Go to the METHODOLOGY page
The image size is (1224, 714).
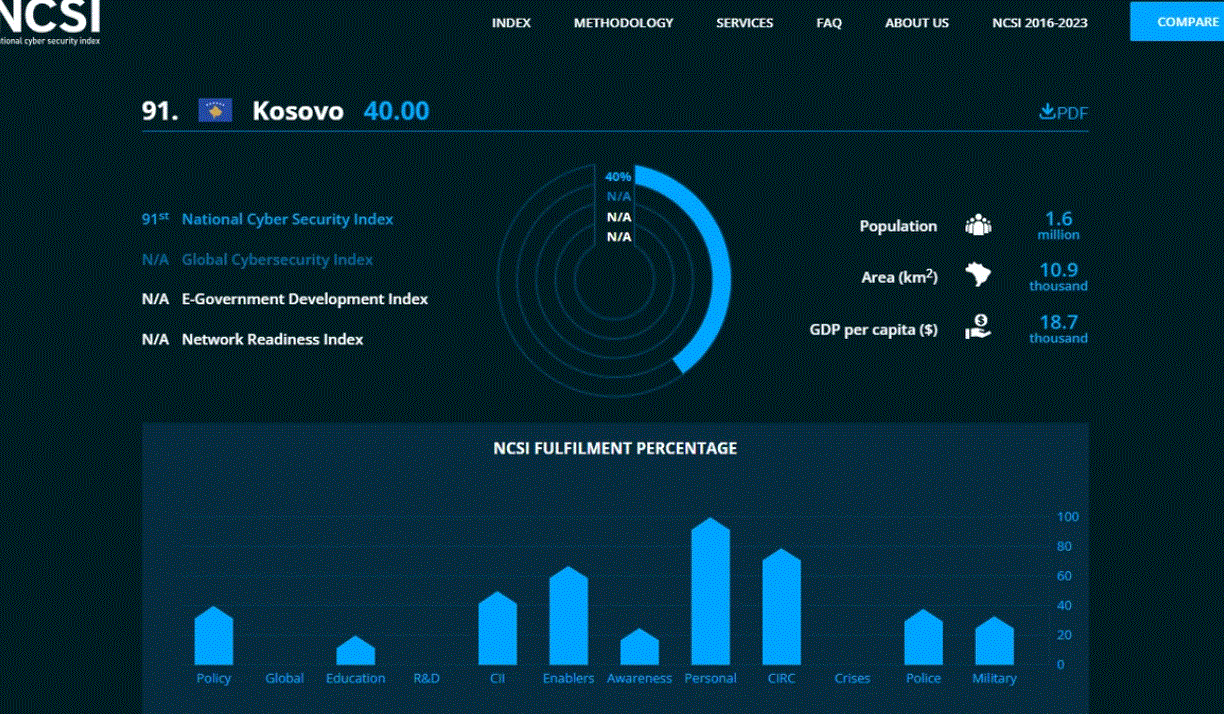[623, 23]
